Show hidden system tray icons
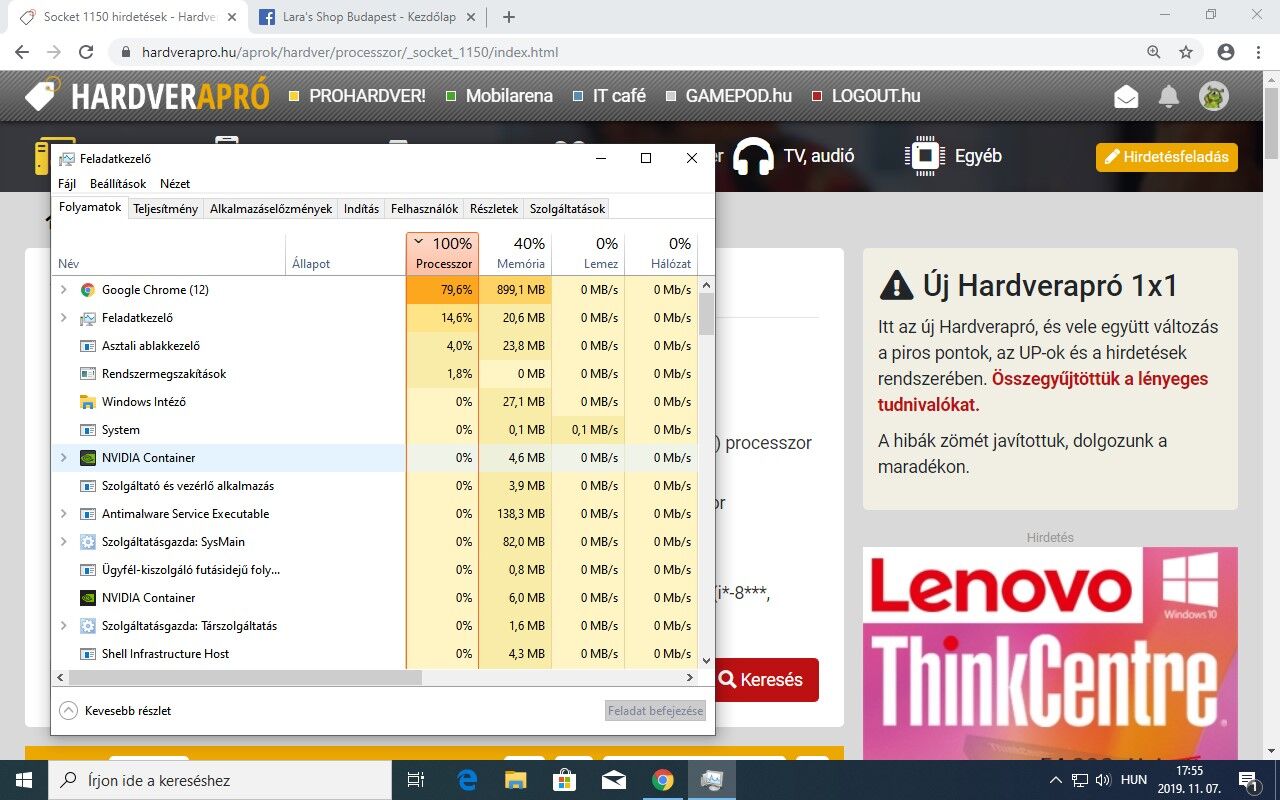Screen dimensions: 1280x800 point(1056,780)
